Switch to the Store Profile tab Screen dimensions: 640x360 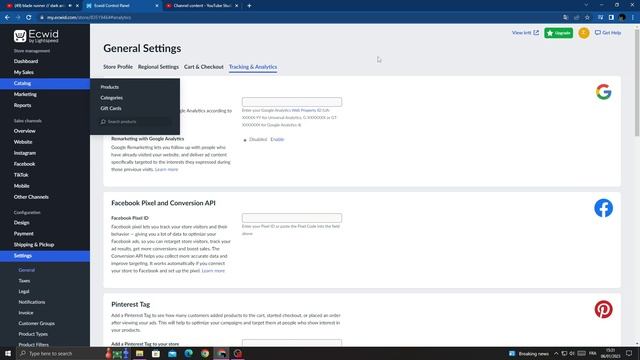pyautogui.click(x=118, y=67)
